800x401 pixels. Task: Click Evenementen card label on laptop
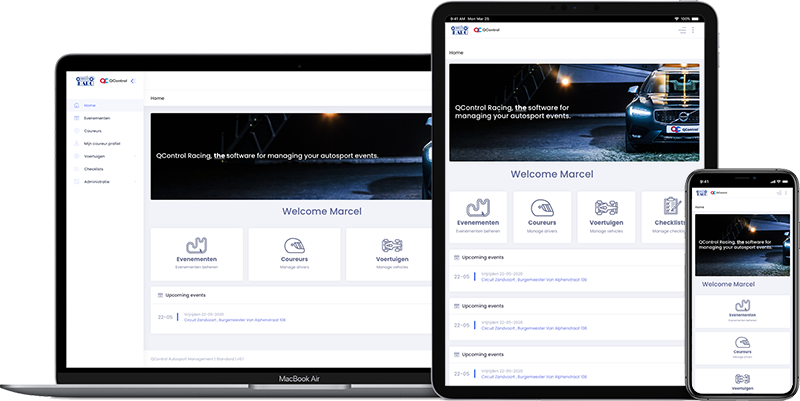tap(196, 259)
